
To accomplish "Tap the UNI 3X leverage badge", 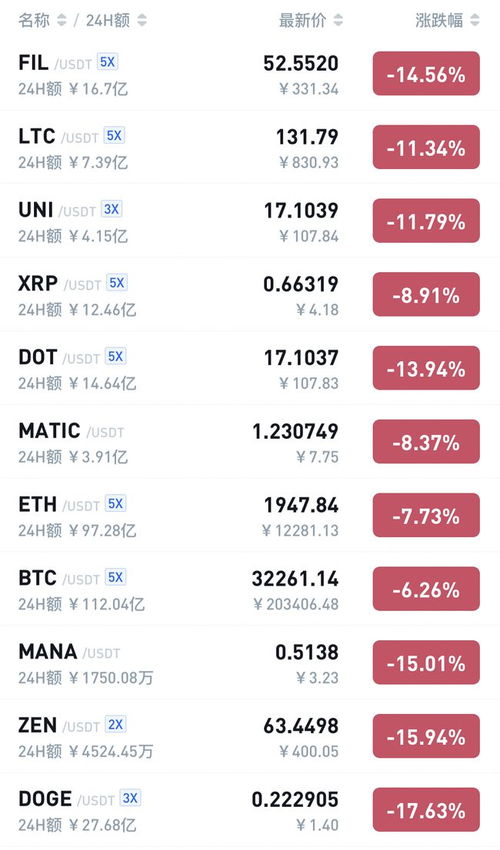I will [x=112, y=209].
